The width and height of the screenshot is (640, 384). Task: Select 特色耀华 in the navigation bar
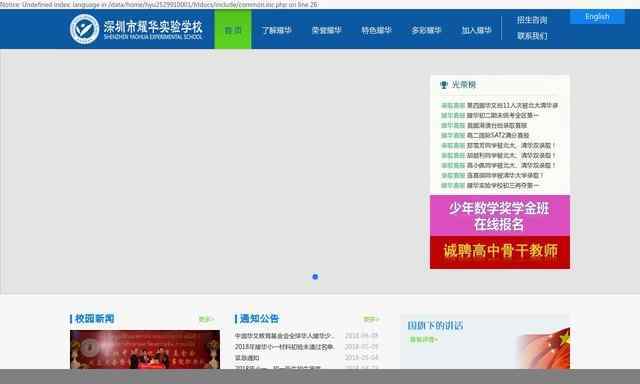[376, 30]
